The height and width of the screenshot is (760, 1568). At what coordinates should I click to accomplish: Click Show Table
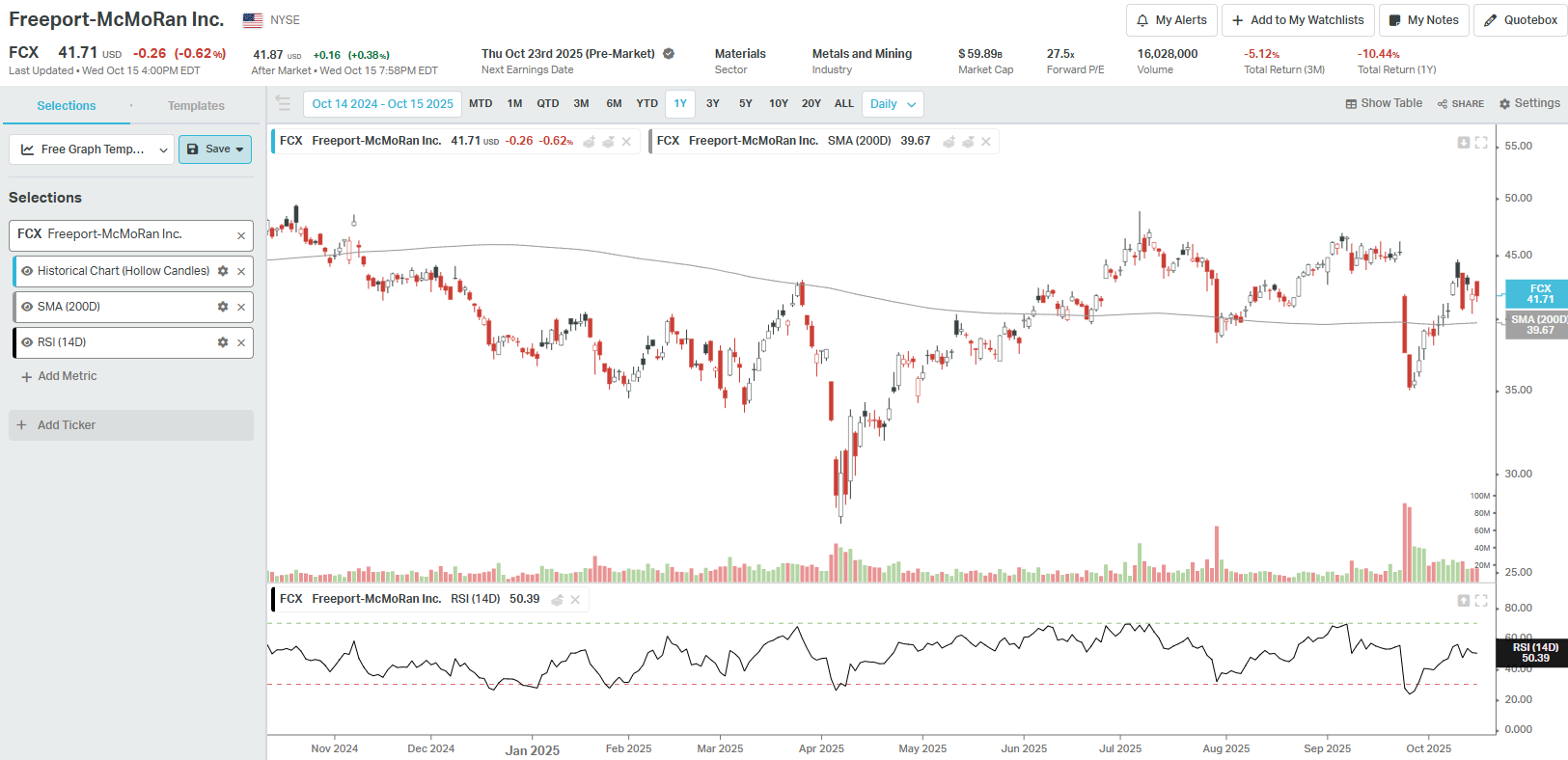click(x=1384, y=103)
